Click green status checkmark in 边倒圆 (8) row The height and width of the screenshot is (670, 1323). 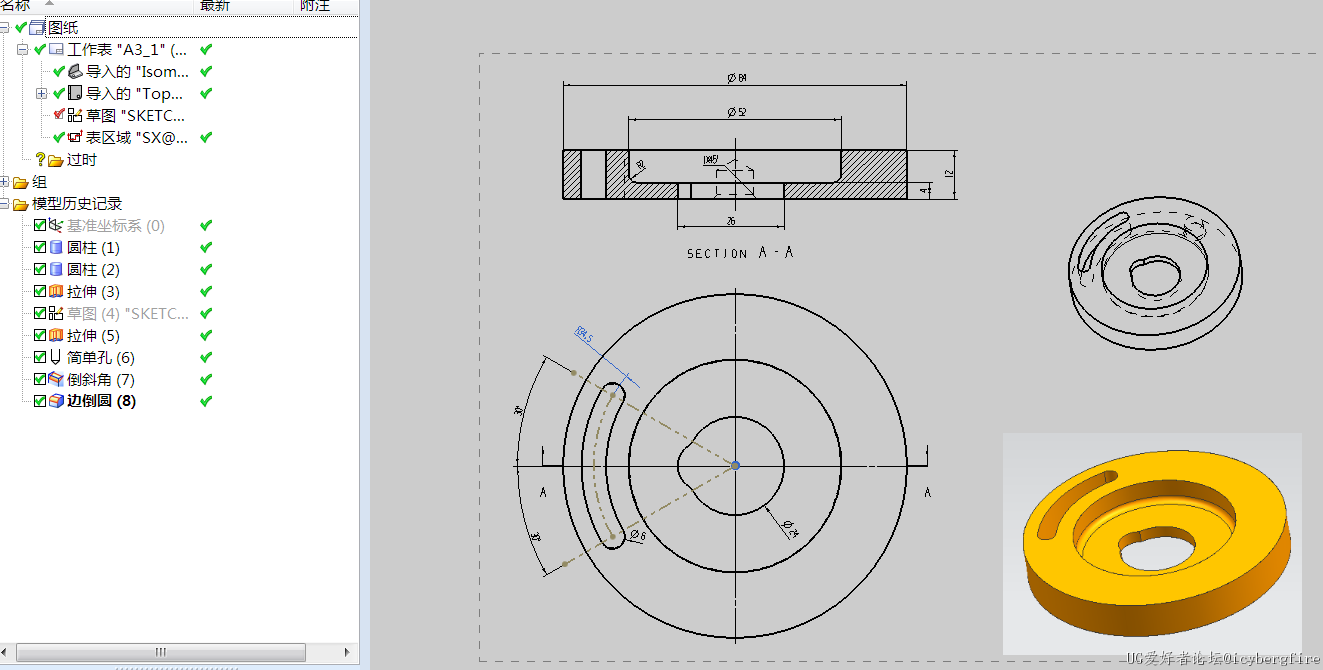pos(206,401)
